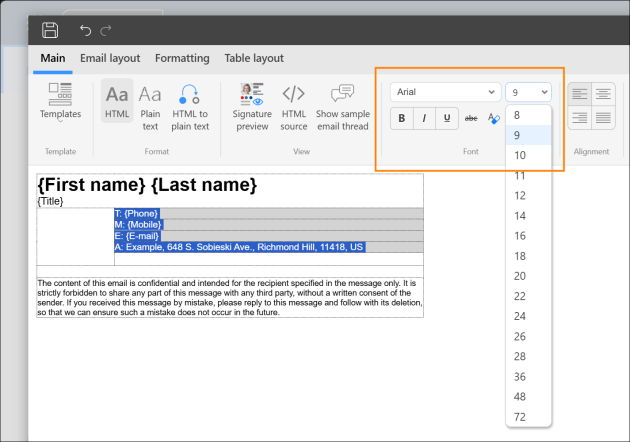Click the {Title} placeholder
Viewport: 630px width, 442px height.
click(x=50, y=201)
